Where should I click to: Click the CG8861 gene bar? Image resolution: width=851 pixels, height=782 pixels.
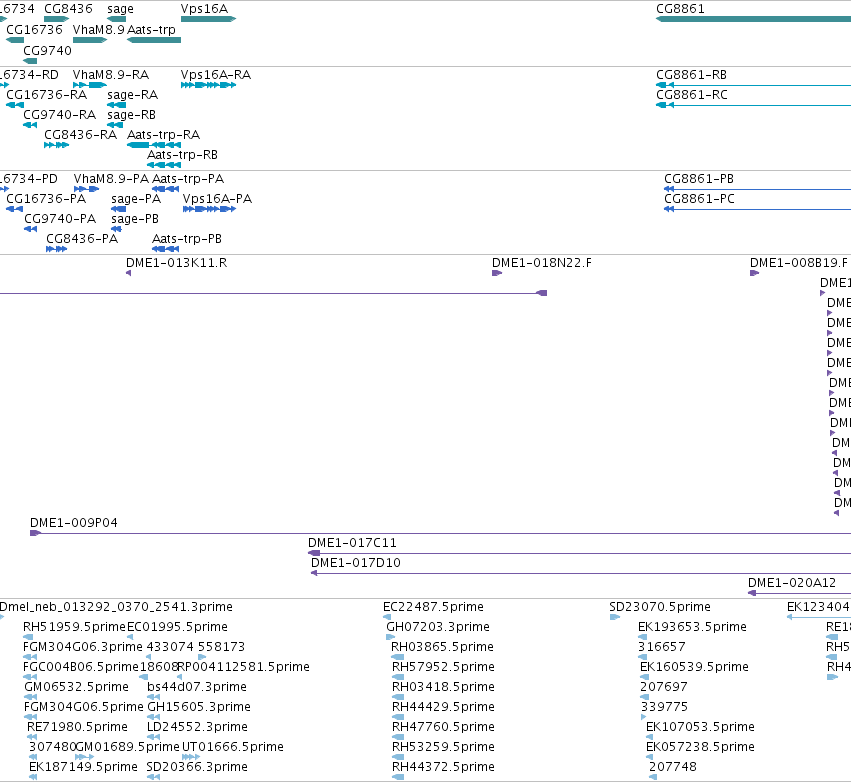point(753,19)
